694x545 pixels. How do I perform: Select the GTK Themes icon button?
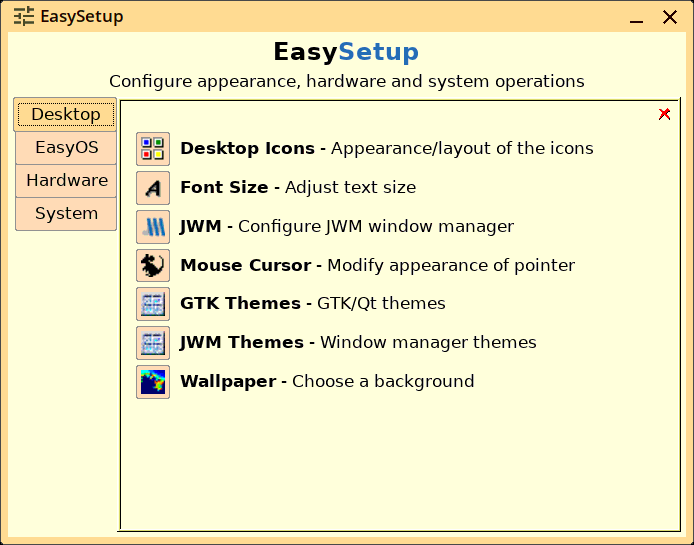pos(153,304)
